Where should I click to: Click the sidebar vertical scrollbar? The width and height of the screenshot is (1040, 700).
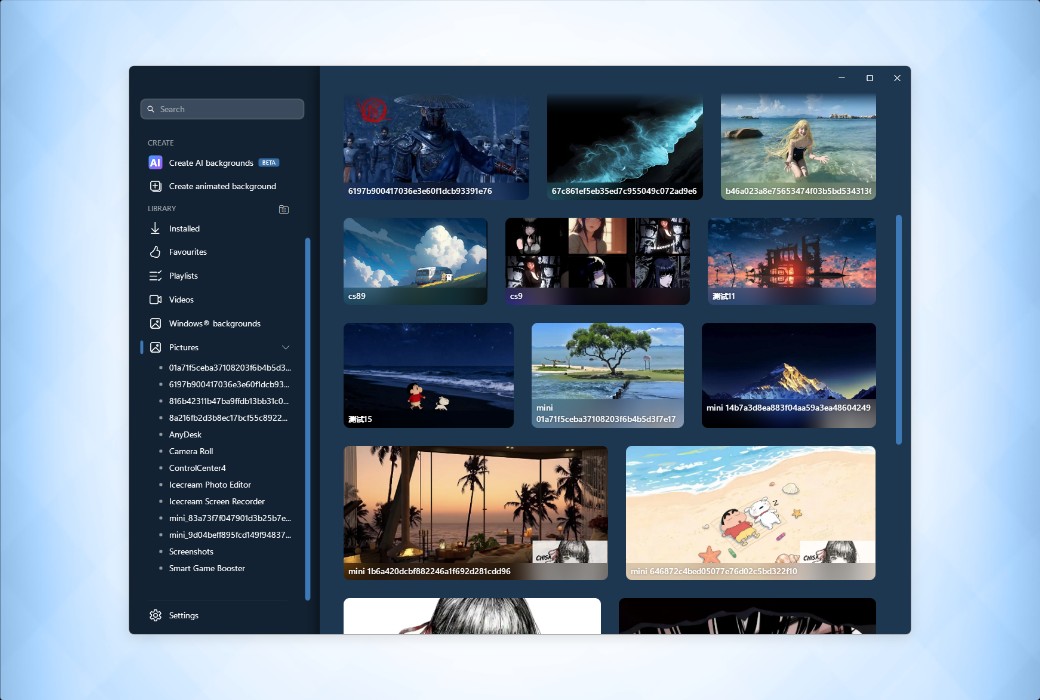point(308,419)
